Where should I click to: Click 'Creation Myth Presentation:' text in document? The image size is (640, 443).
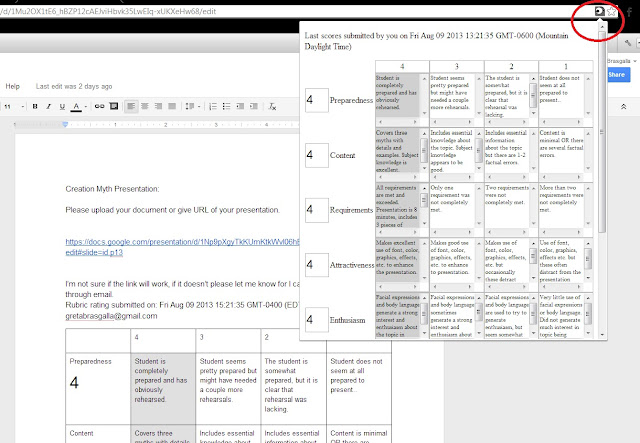click(113, 189)
